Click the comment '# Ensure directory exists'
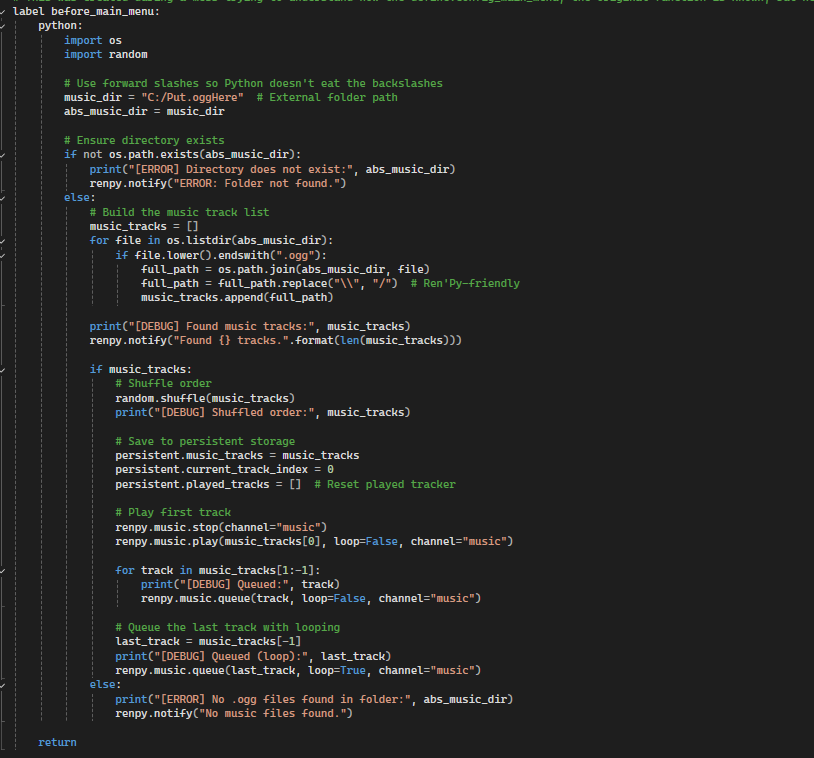 pos(144,141)
